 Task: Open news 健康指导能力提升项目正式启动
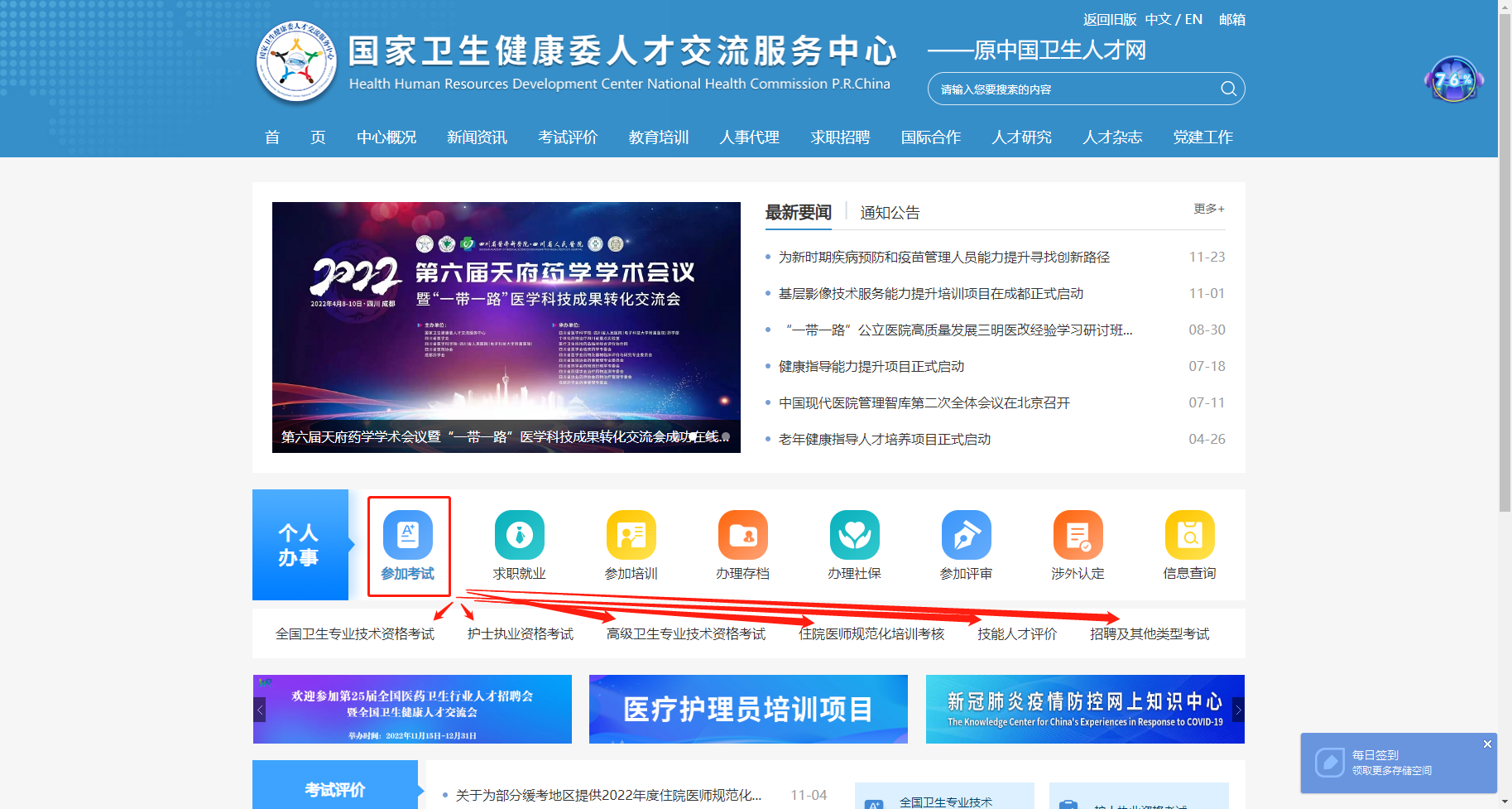coord(871,367)
